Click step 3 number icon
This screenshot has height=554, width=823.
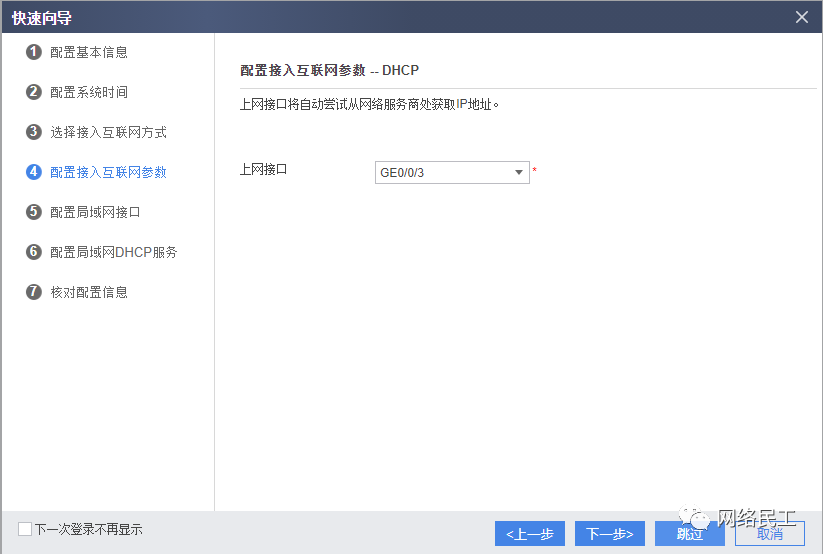pyautogui.click(x=34, y=132)
